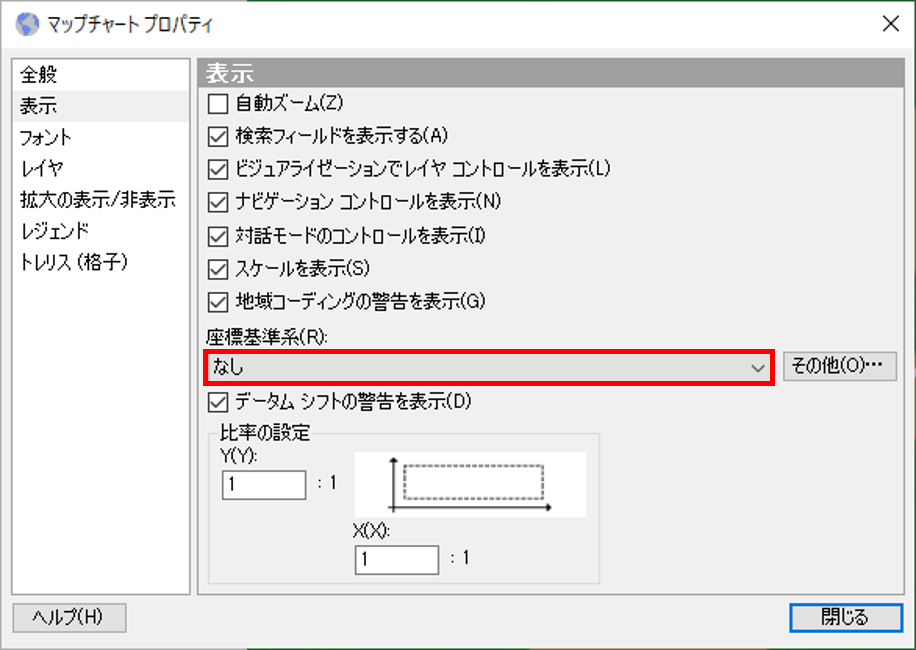Click the その他(O)... button
Image resolution: width=916 pixels, height=650 pixels.
(x=839, y=366)
